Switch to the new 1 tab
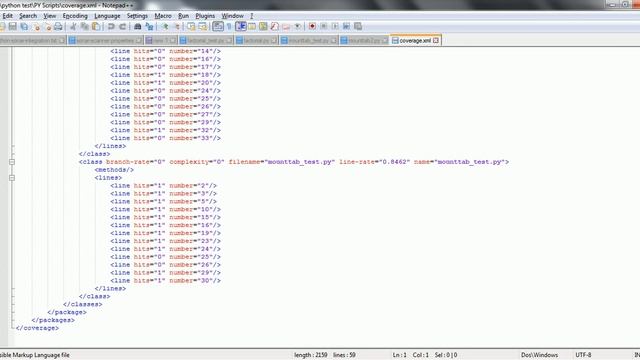 161,40
